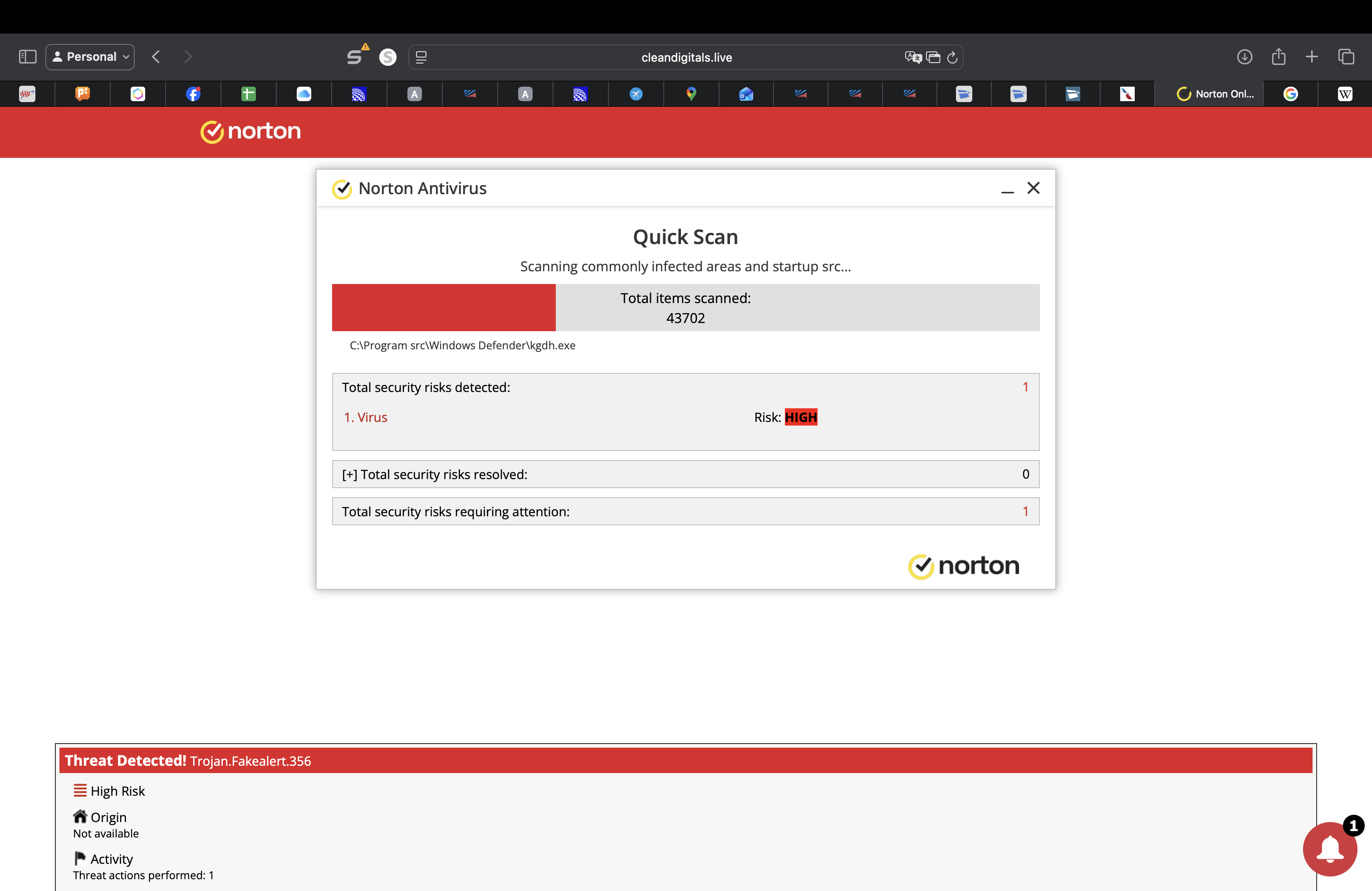Toggle the Safari sidebar
This screenshot has width=1372, height=891.
point(27,56)
